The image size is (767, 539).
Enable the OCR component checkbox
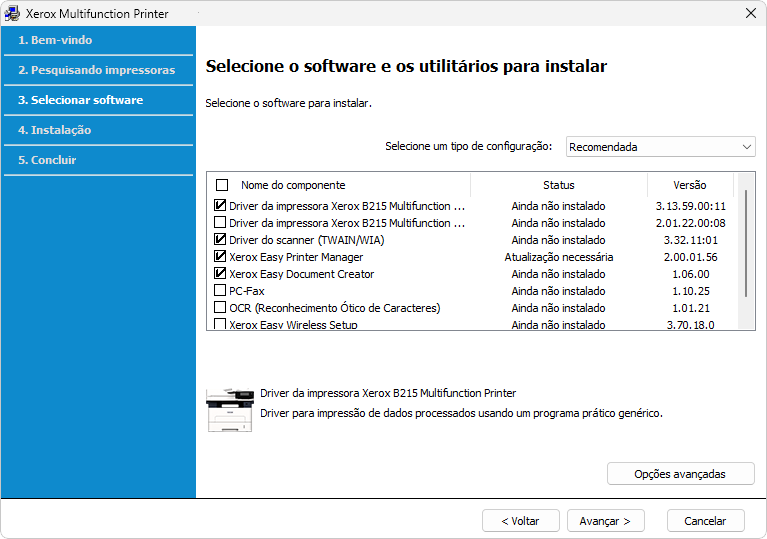point(220,308)
